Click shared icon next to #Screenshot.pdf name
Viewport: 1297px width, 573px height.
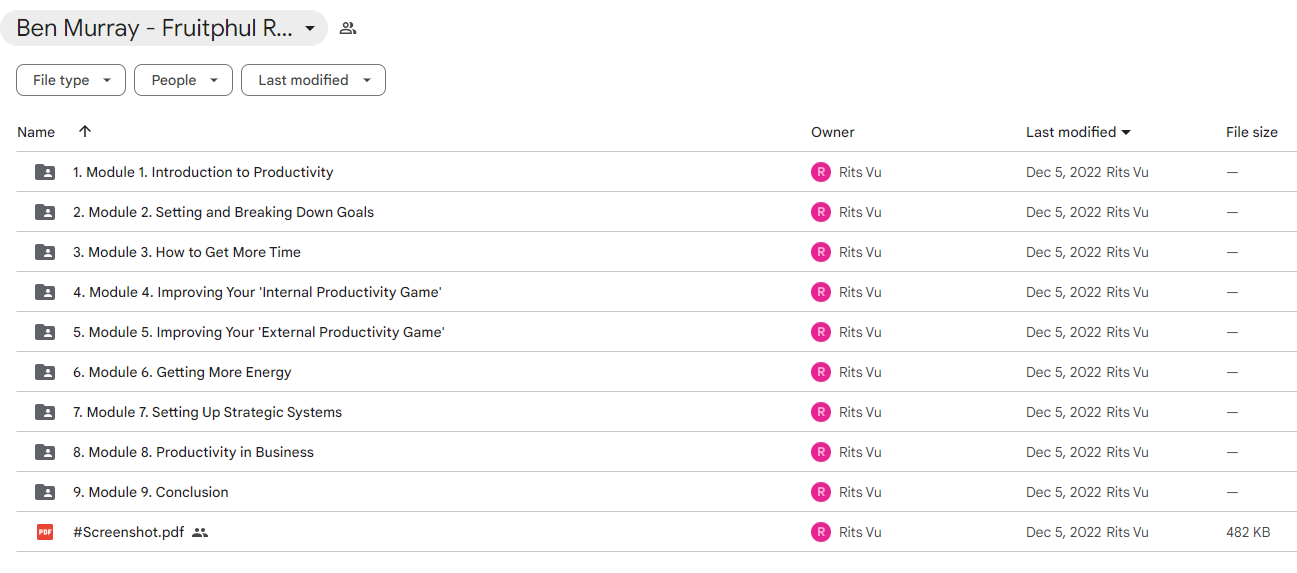tap(200, 532)
